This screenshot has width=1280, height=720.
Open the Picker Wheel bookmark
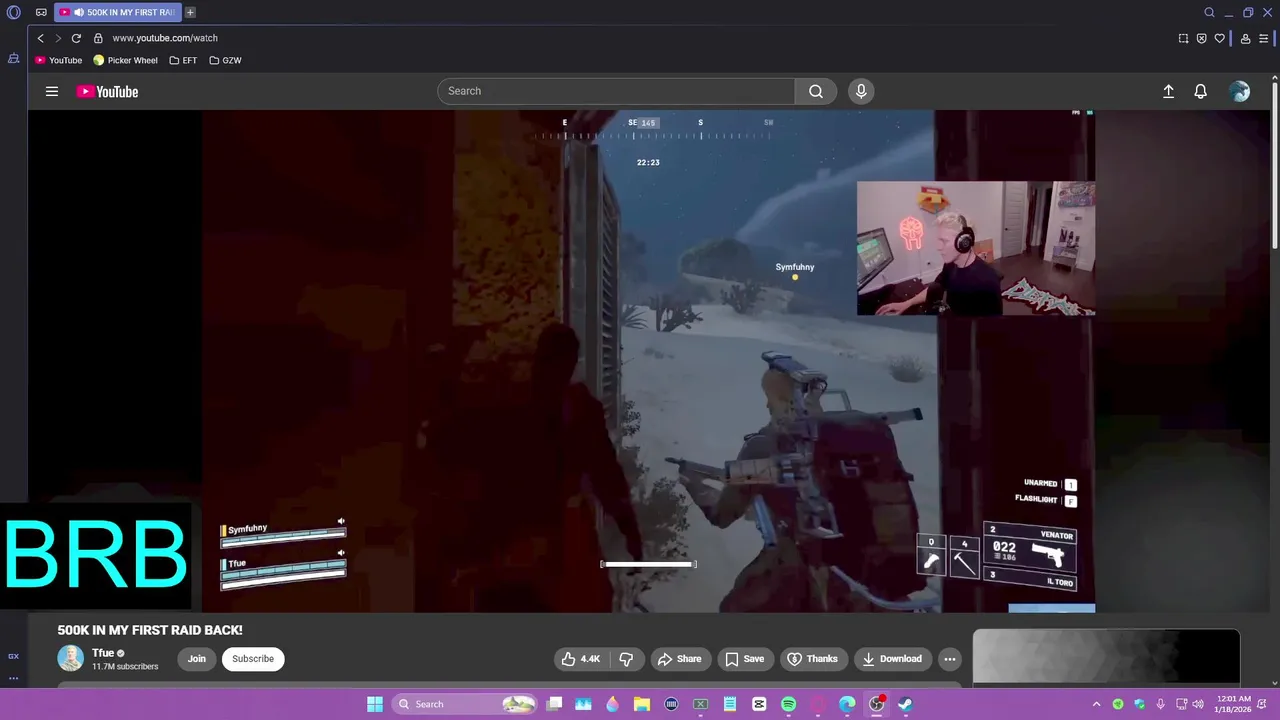126,60
